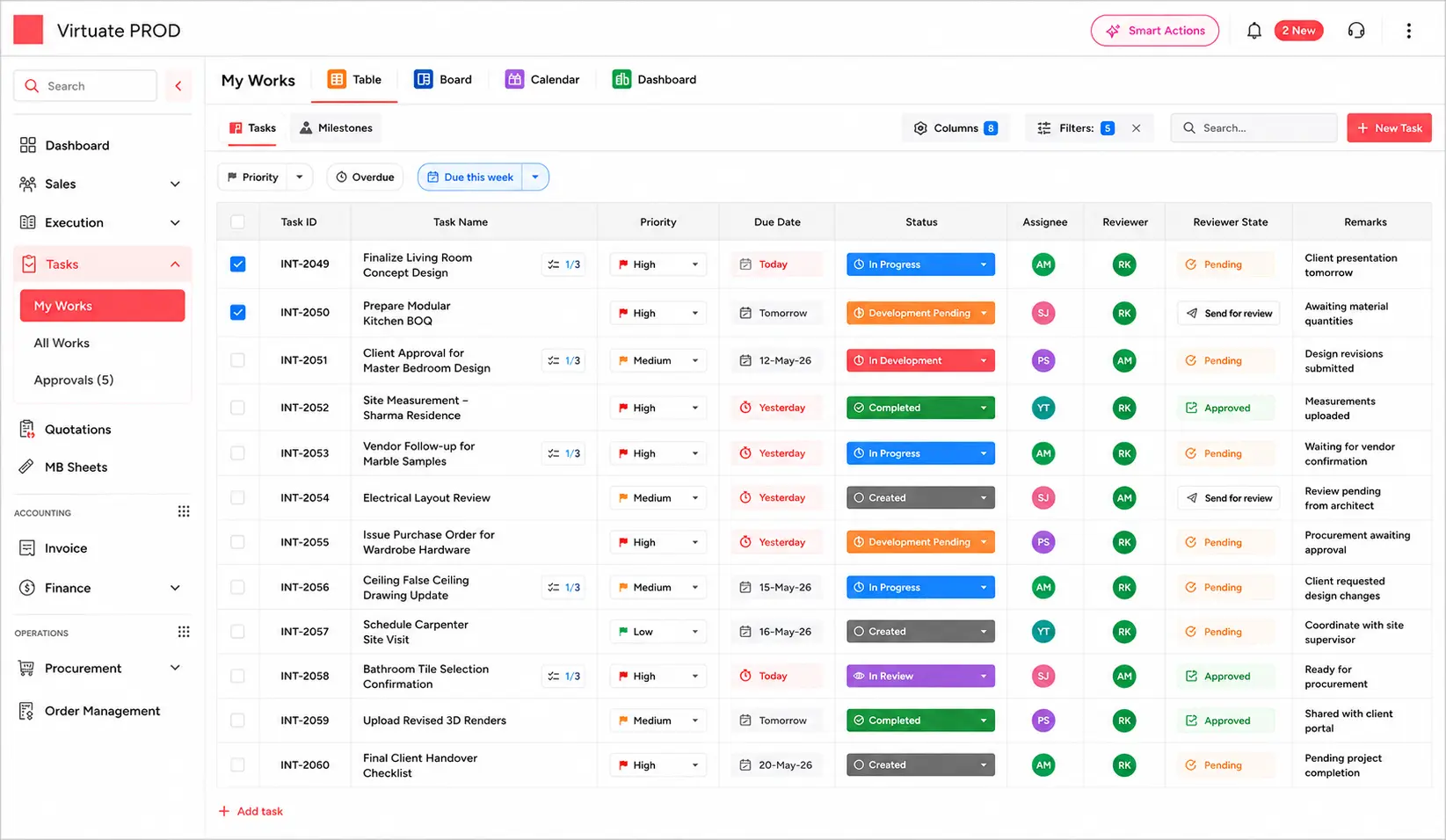Click the Virtuate PROD red logo
Image resolution: width=1446 pixels, height=840 pixels.
(28, 30)
